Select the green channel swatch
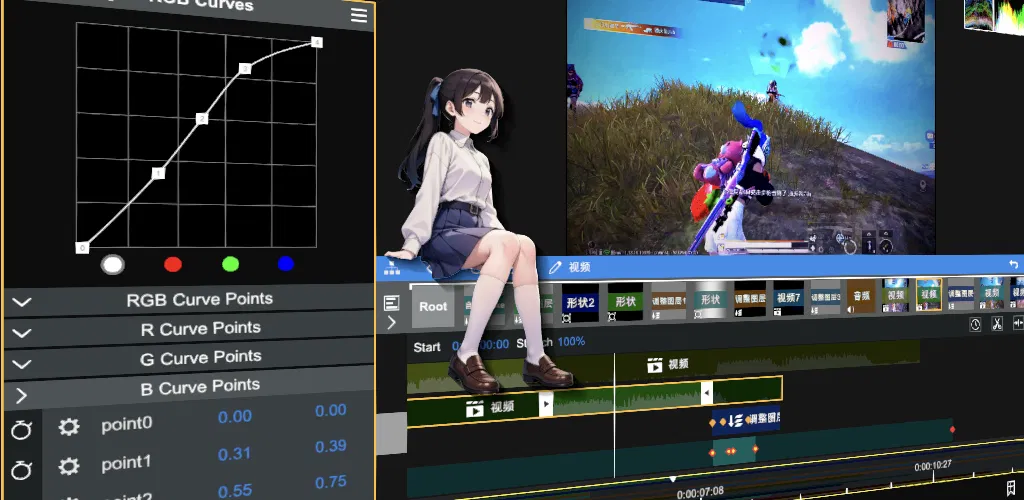Viewport: 1024px width, 500px height. coord(230,264)
